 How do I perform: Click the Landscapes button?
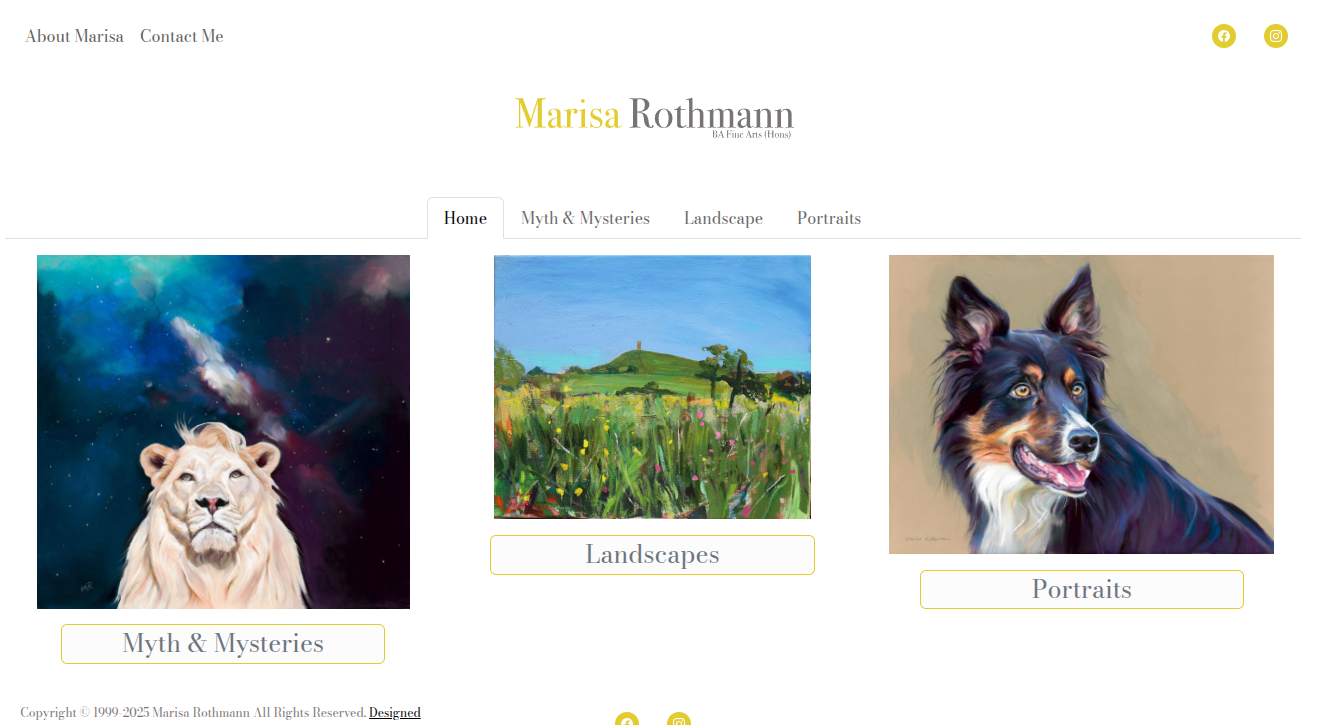[652, 555]
